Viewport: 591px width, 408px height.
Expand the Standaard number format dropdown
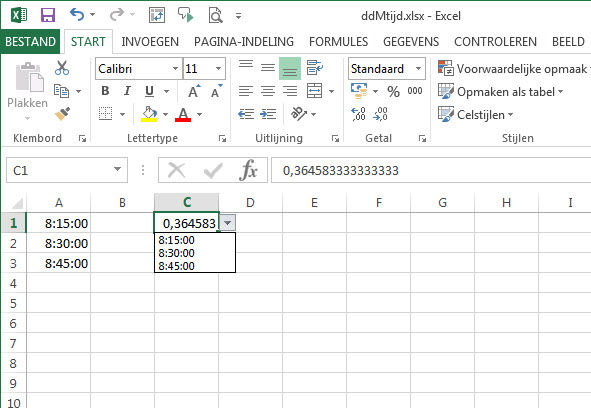[418, 69]
